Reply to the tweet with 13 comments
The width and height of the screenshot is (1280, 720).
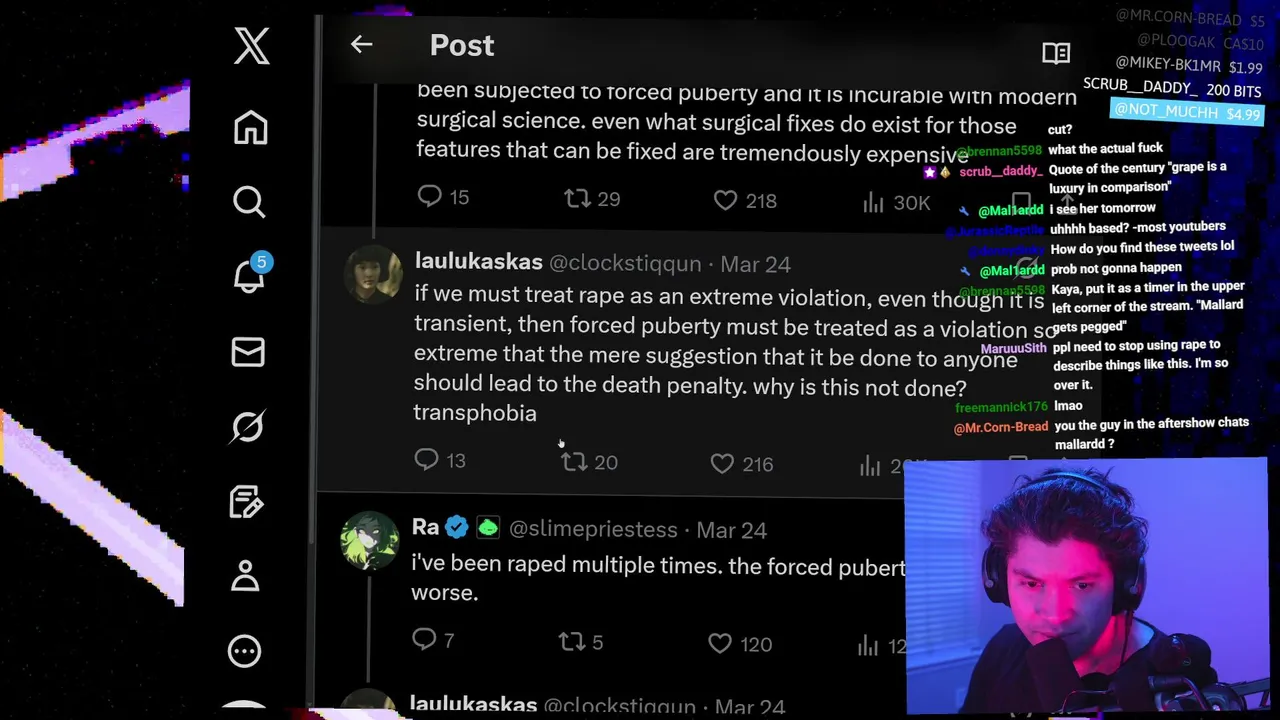(x=427, y=459)
